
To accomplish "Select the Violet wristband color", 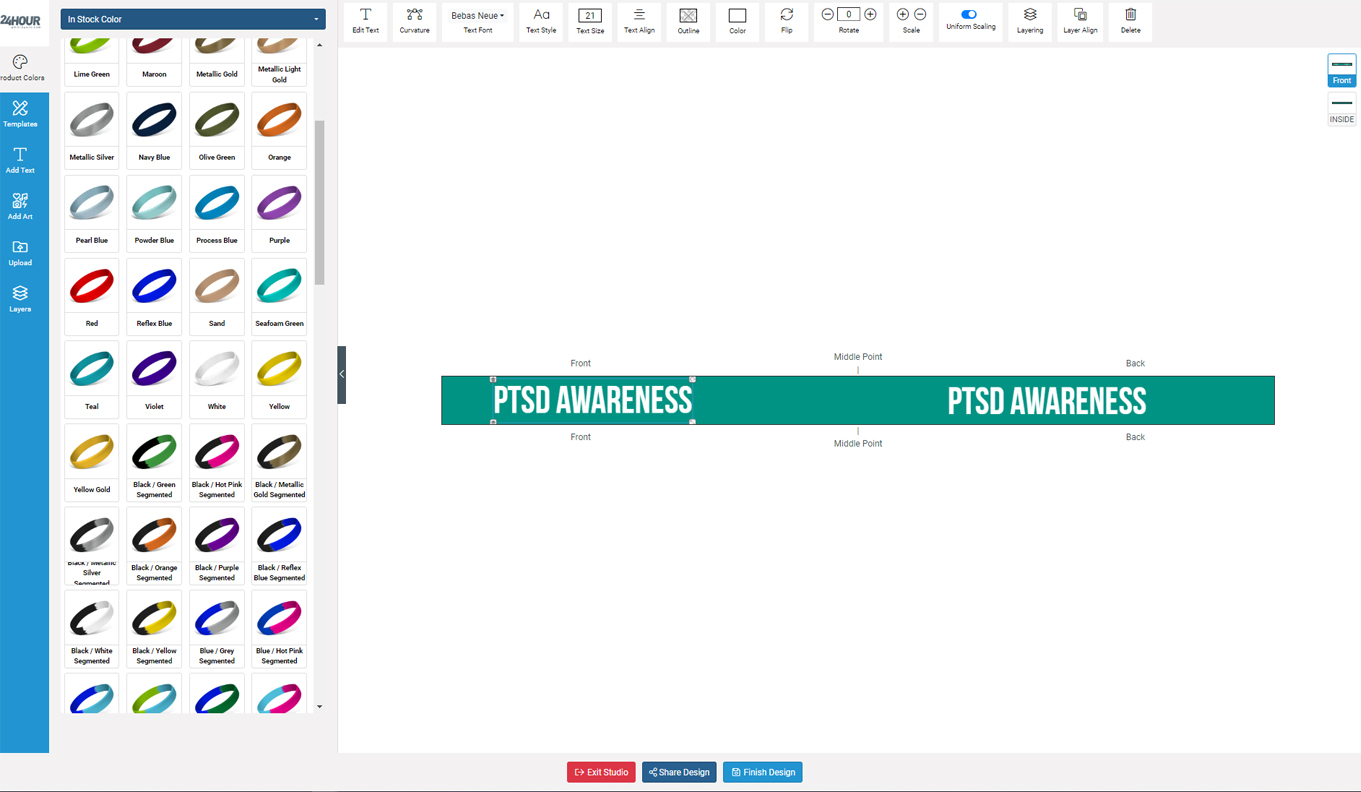I will click(154, 379).
